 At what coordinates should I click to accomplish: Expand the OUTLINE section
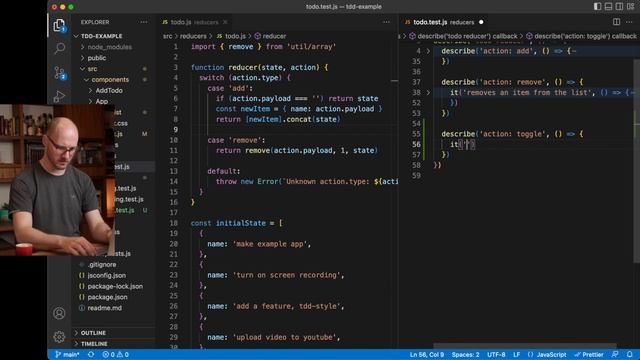pyautogui.click(x=93, y=333)
